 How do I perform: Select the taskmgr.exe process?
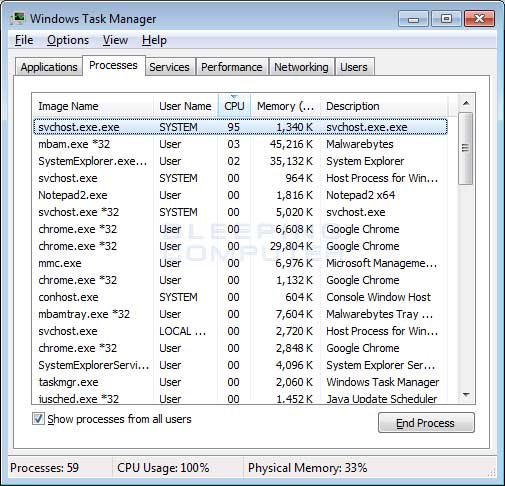[240, 382]
